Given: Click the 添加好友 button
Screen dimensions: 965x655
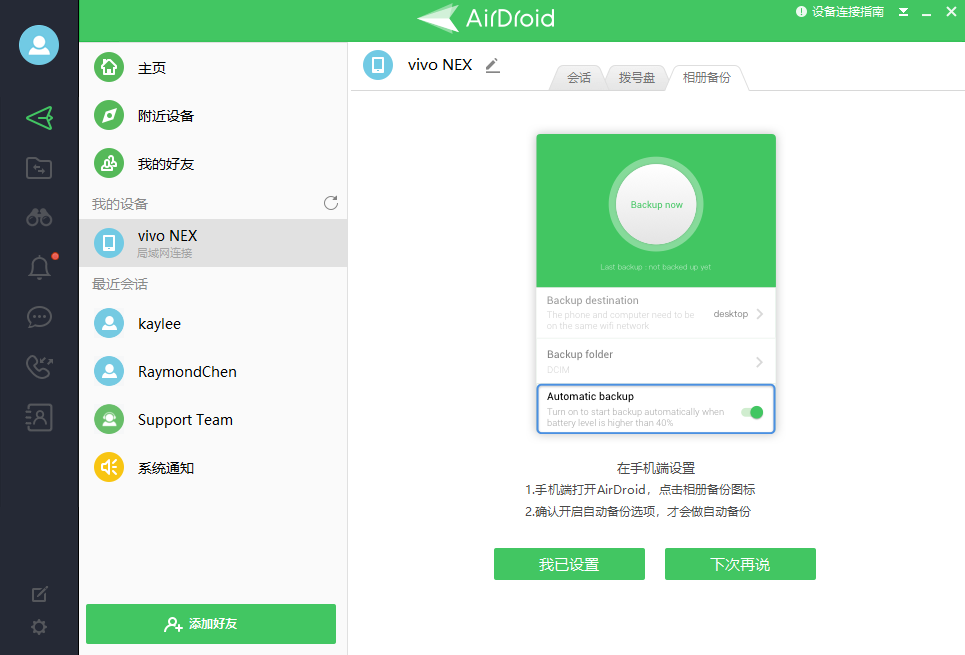Looking at the screenshot, I should click(211, 624).
